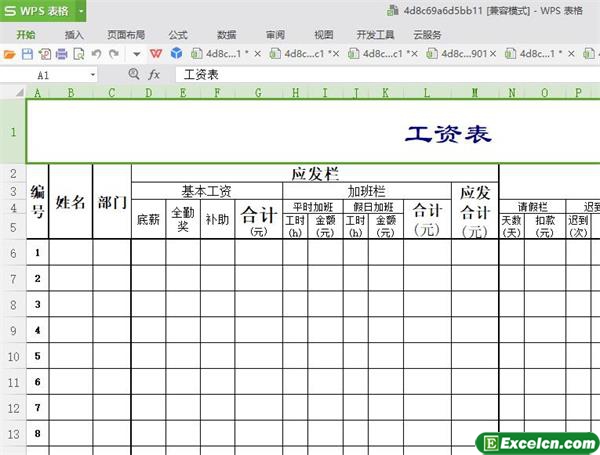600x455 pixels.
Task: Click the formula bar containing 工资表
Action: coord(380,75)
